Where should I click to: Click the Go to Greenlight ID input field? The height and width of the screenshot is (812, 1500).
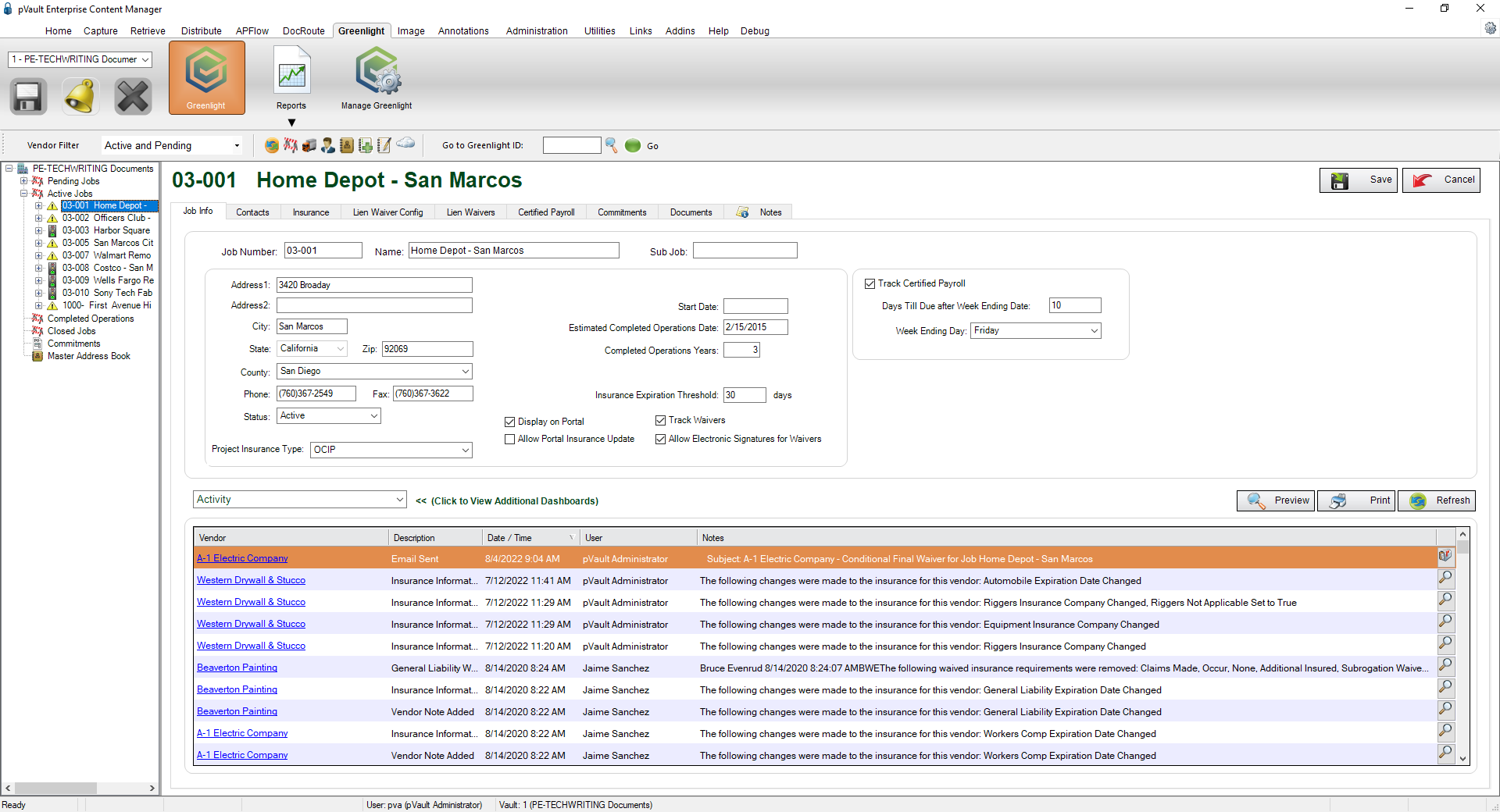(x=572, y=145)
